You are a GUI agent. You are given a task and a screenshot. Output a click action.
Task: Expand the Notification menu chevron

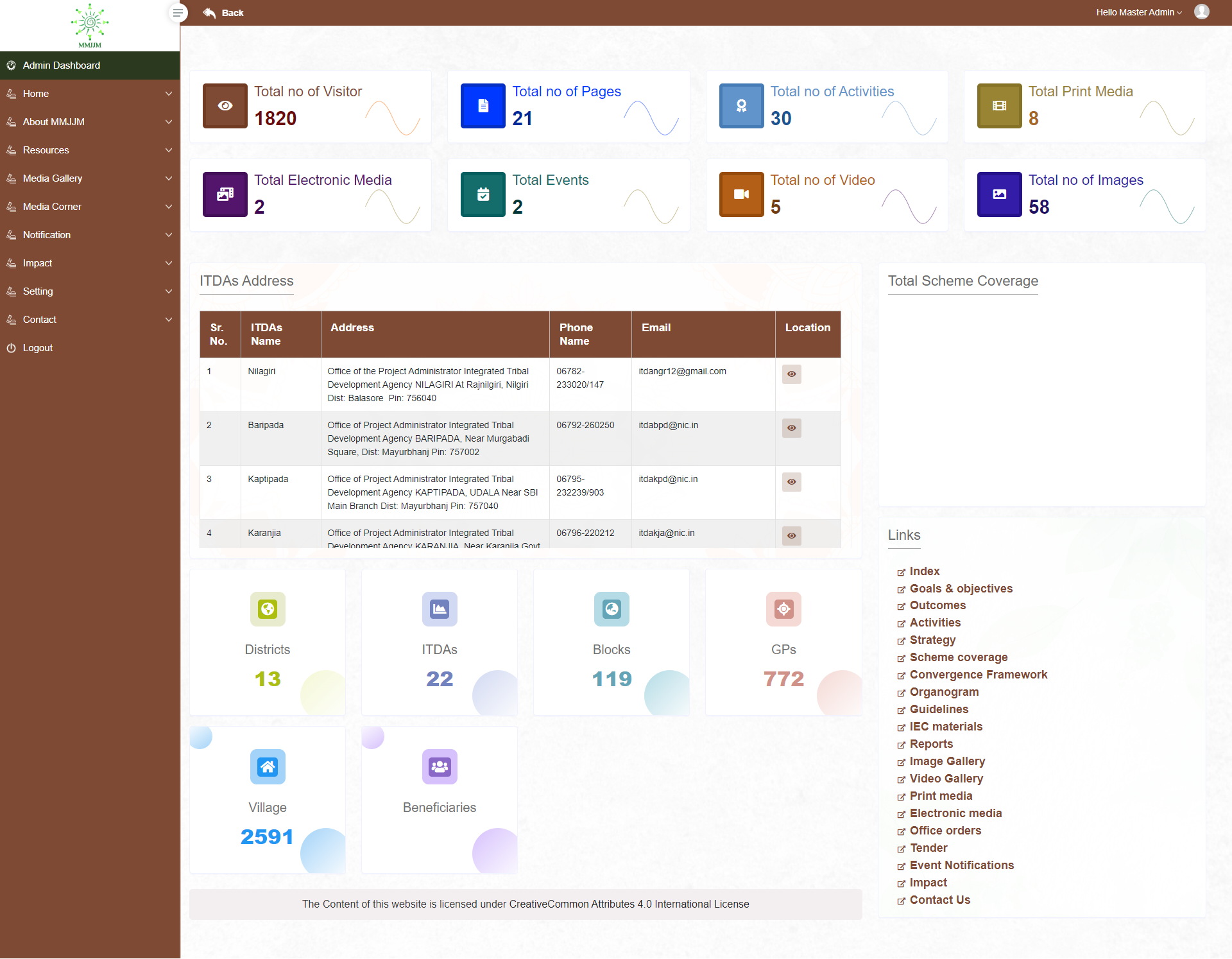click(x=169, y=235)
